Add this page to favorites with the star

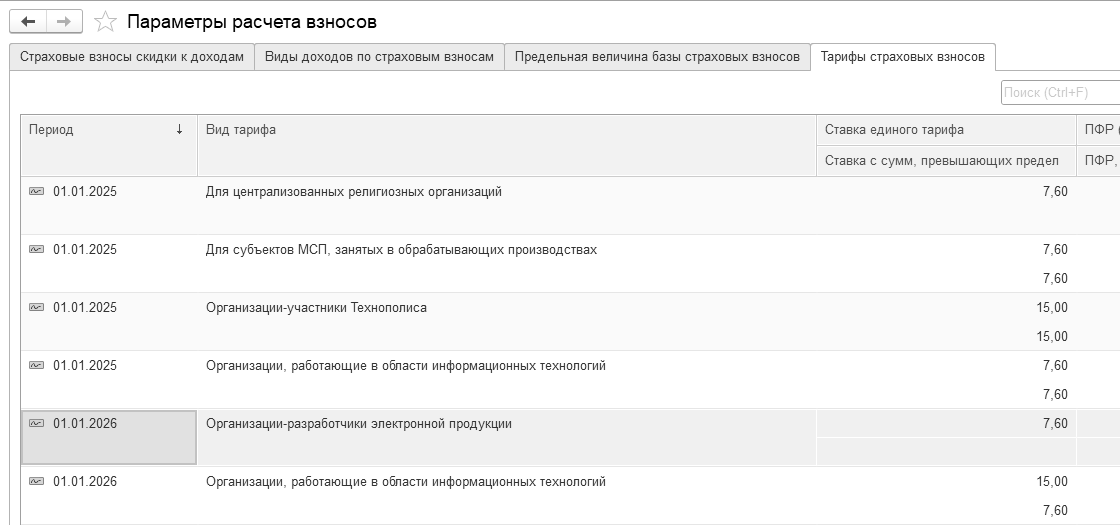[x=104, y=21]
